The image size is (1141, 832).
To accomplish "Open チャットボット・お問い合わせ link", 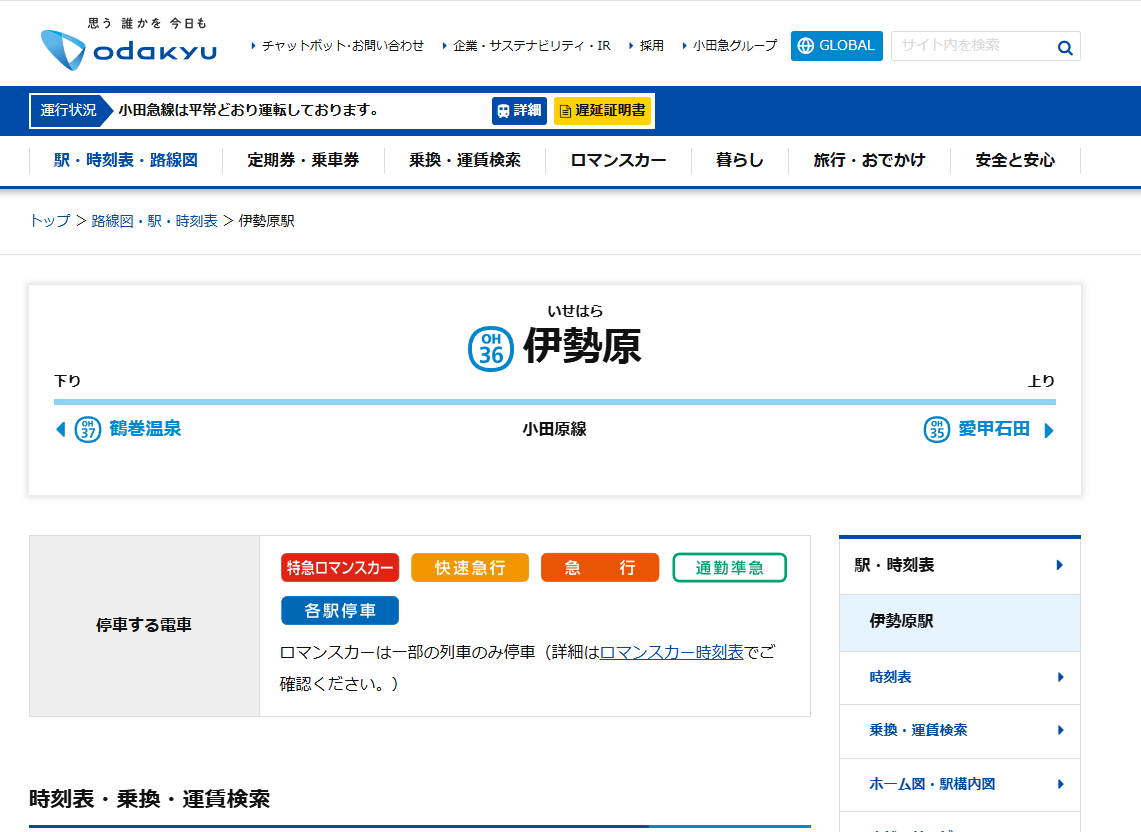I will (x=342, y=46).
